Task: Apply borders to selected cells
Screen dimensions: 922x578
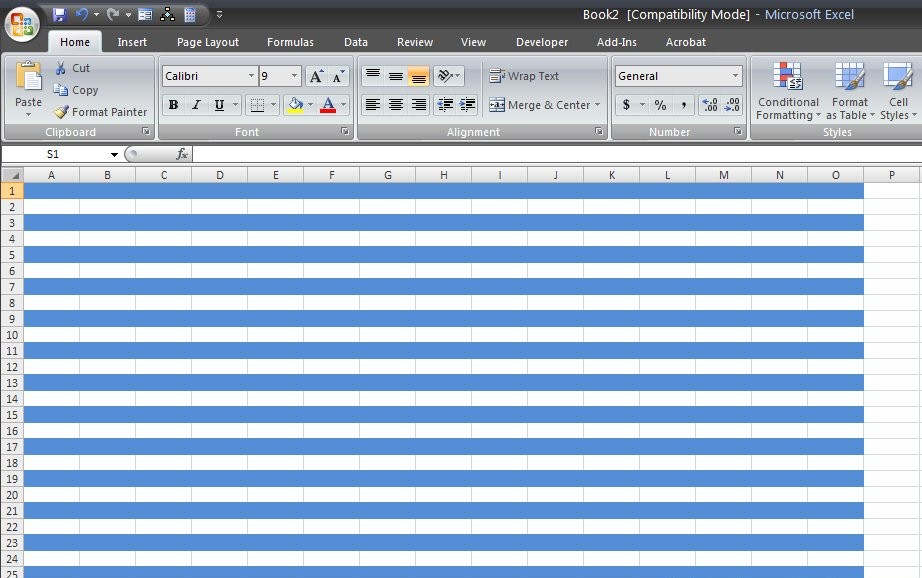Action: pos(257,105)
